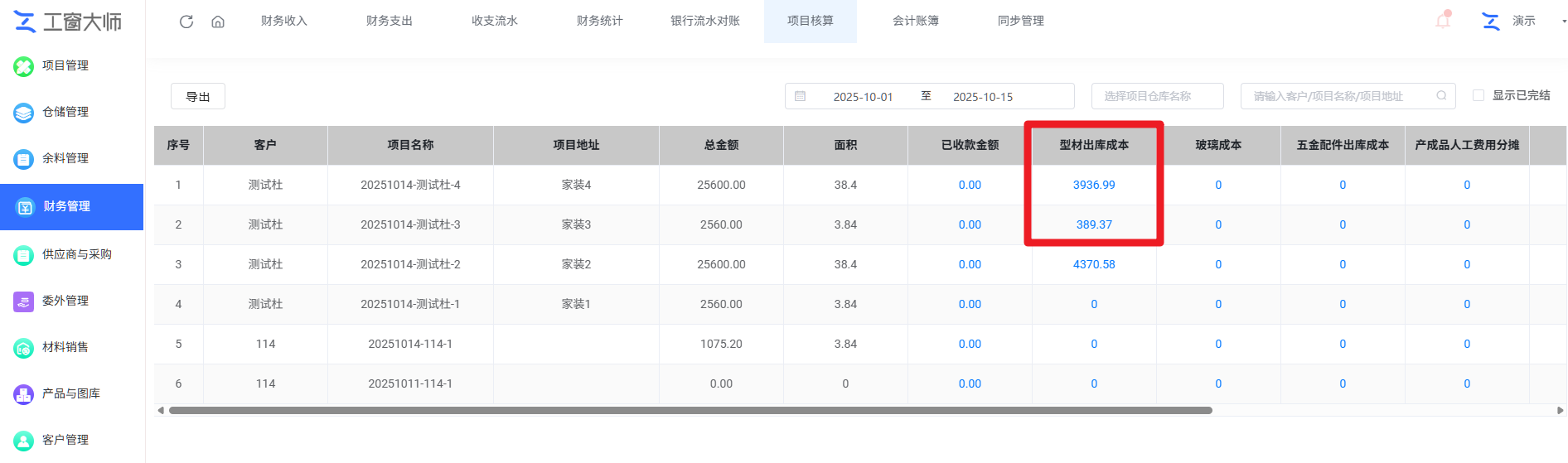1568x463 pixels.
Task: Click end date field 2025-10-15
Action: click(983, 97)
